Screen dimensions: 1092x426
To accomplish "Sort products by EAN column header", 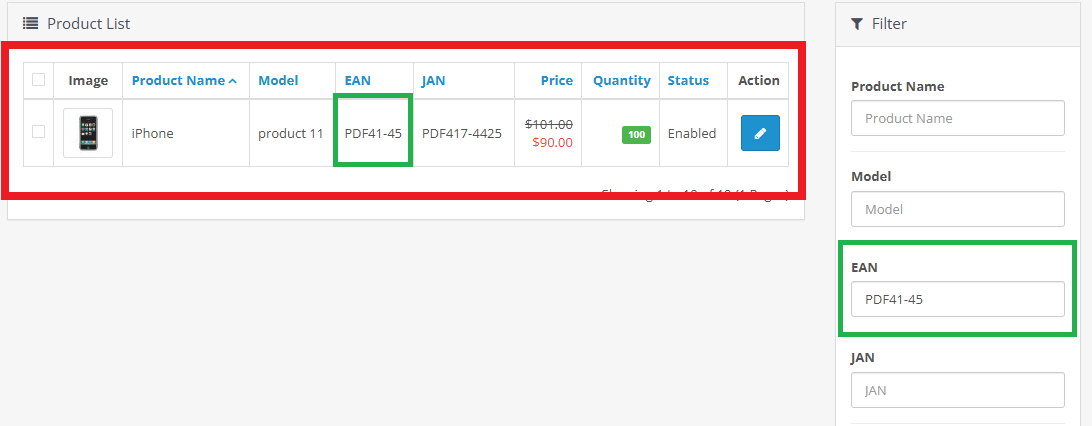I will 358,81.
